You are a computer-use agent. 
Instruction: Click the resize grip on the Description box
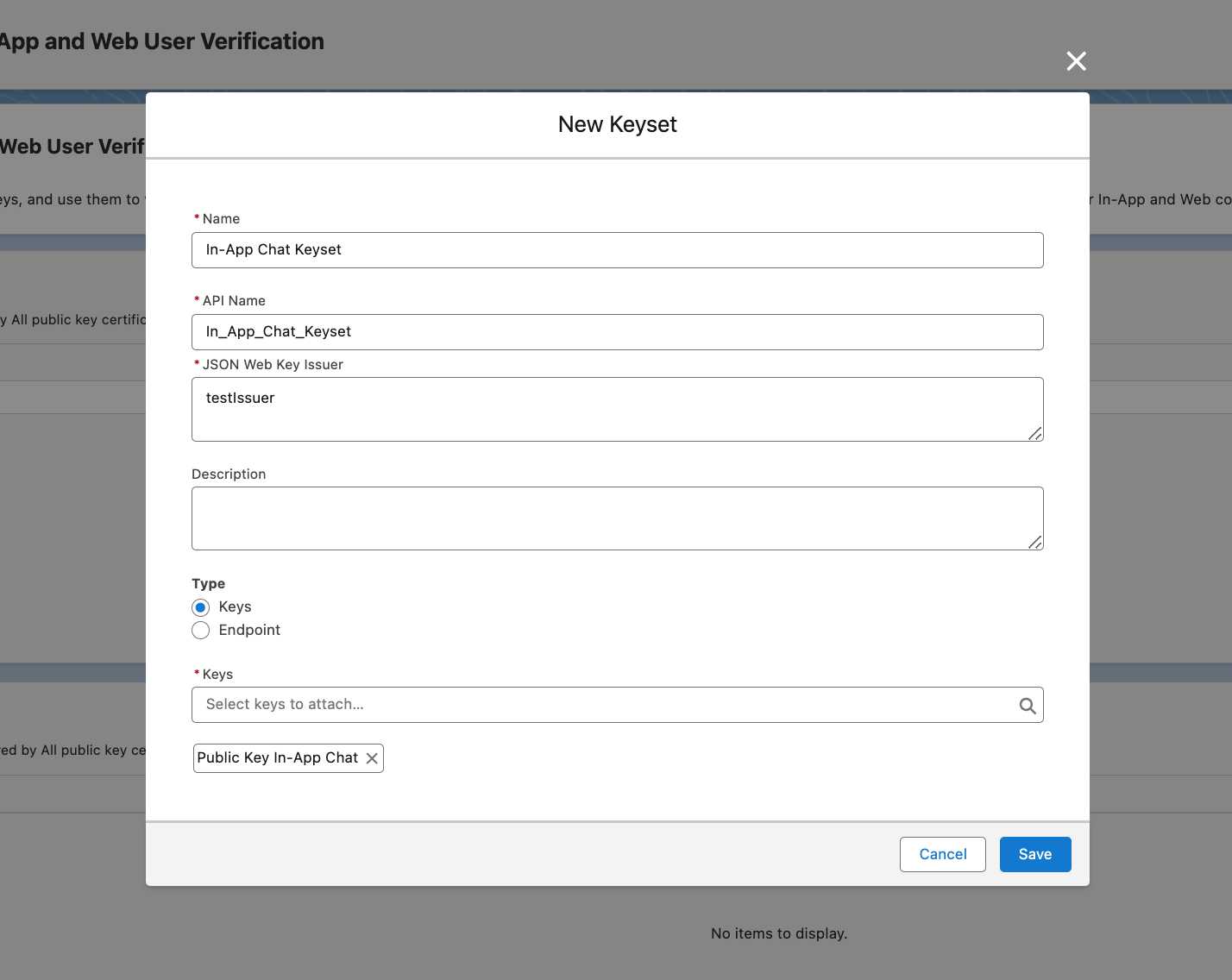tap(1034, 544)
